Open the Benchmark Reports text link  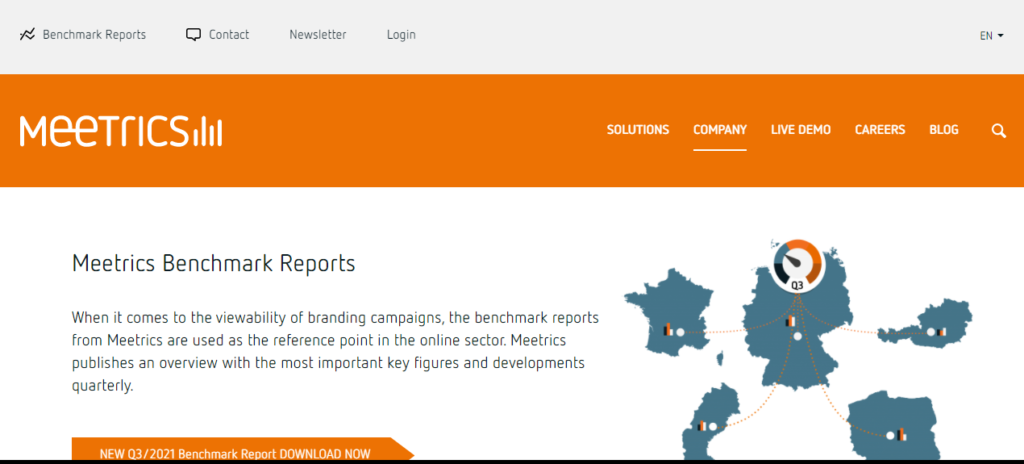pos(94,34)
